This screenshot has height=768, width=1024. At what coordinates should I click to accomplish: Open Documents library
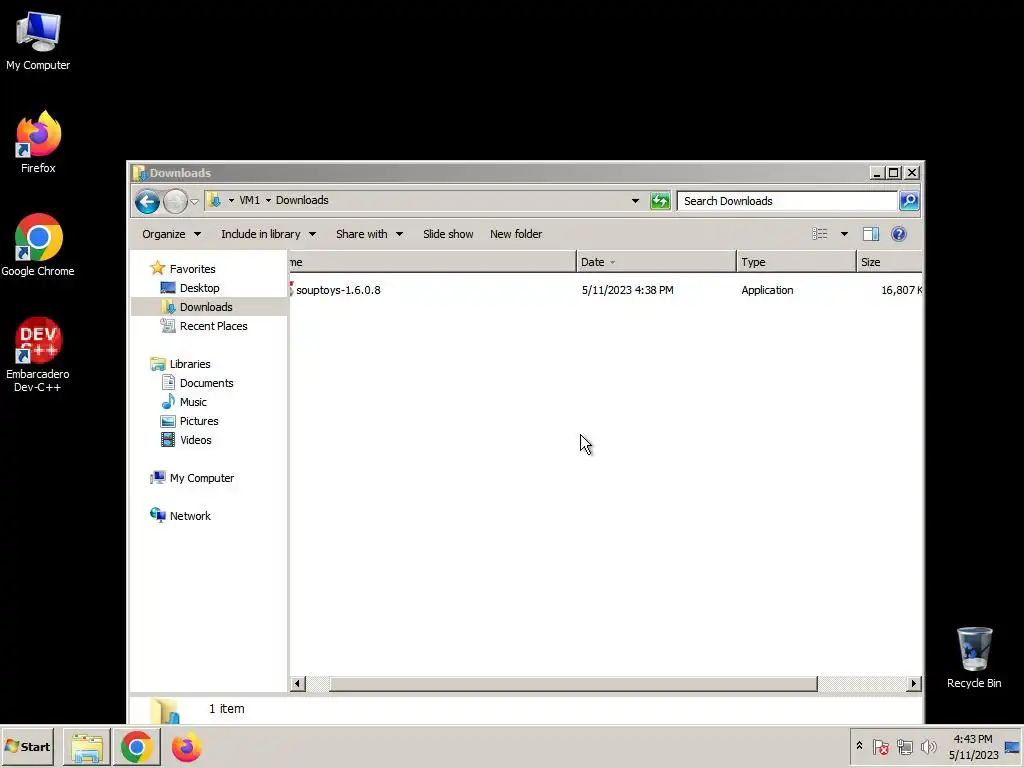(206, 383)
